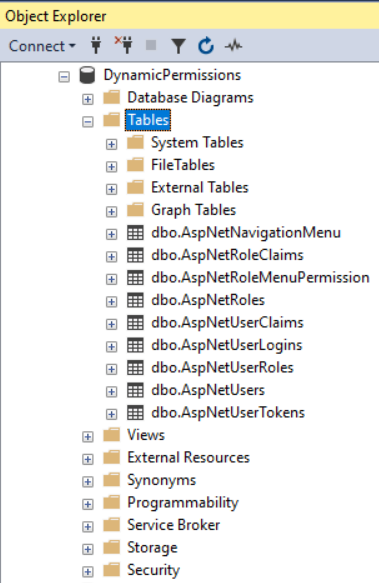Select the dbo.AspNetUsers table
Image resolution: width=379 pixels, height=583 pixels.
(x=208, y=390)
